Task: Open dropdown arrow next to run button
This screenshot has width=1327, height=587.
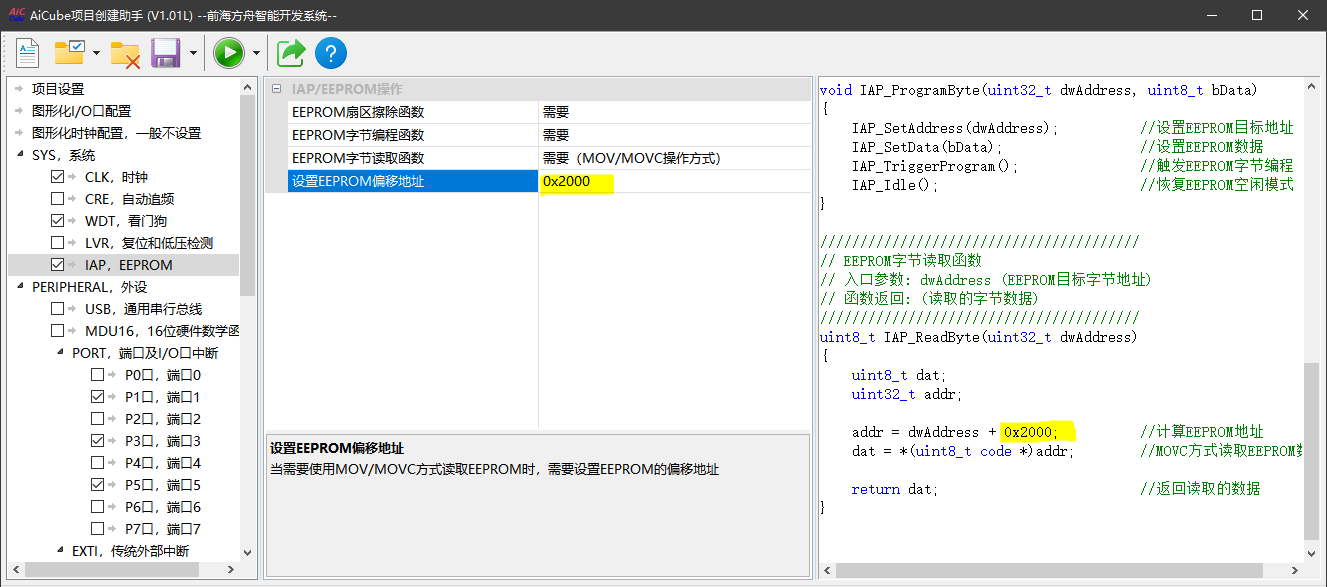Action: pyautogui.click(x=256, y=53)
